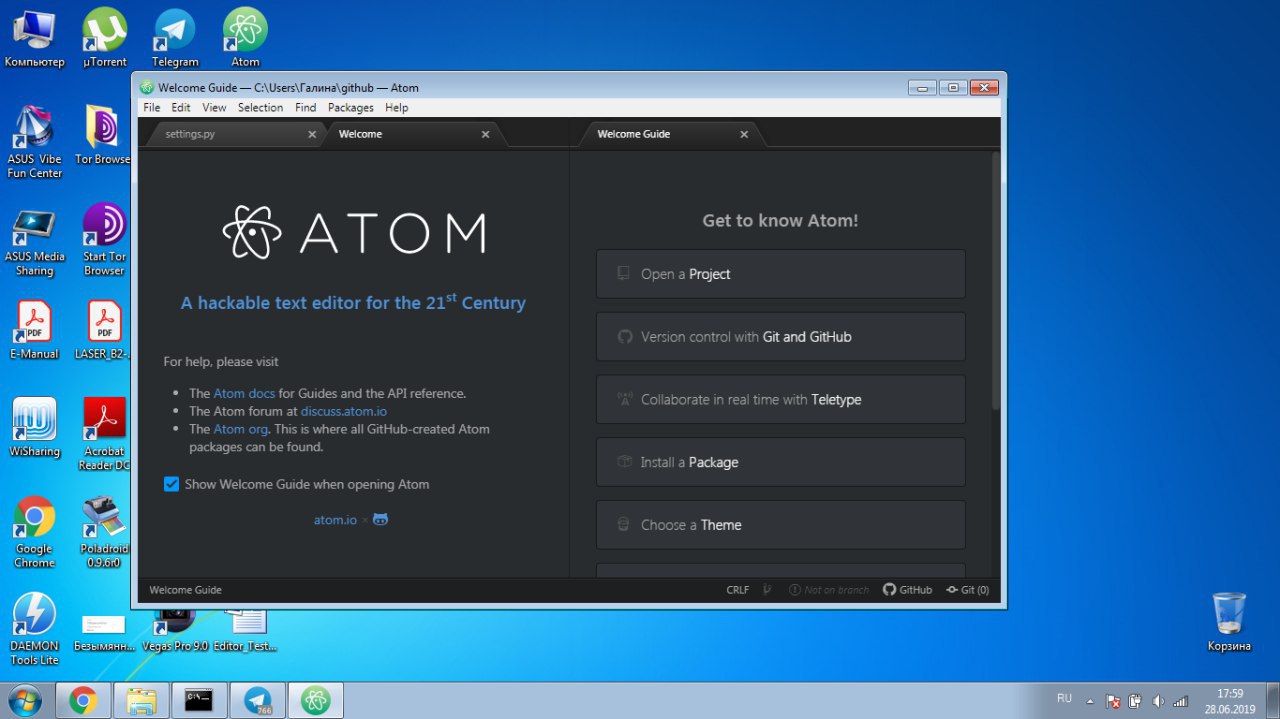The width and height of the screenshot is (1280, 719).
Task: Open the Корзина recycle bin icon
Action: point(1229,622)
